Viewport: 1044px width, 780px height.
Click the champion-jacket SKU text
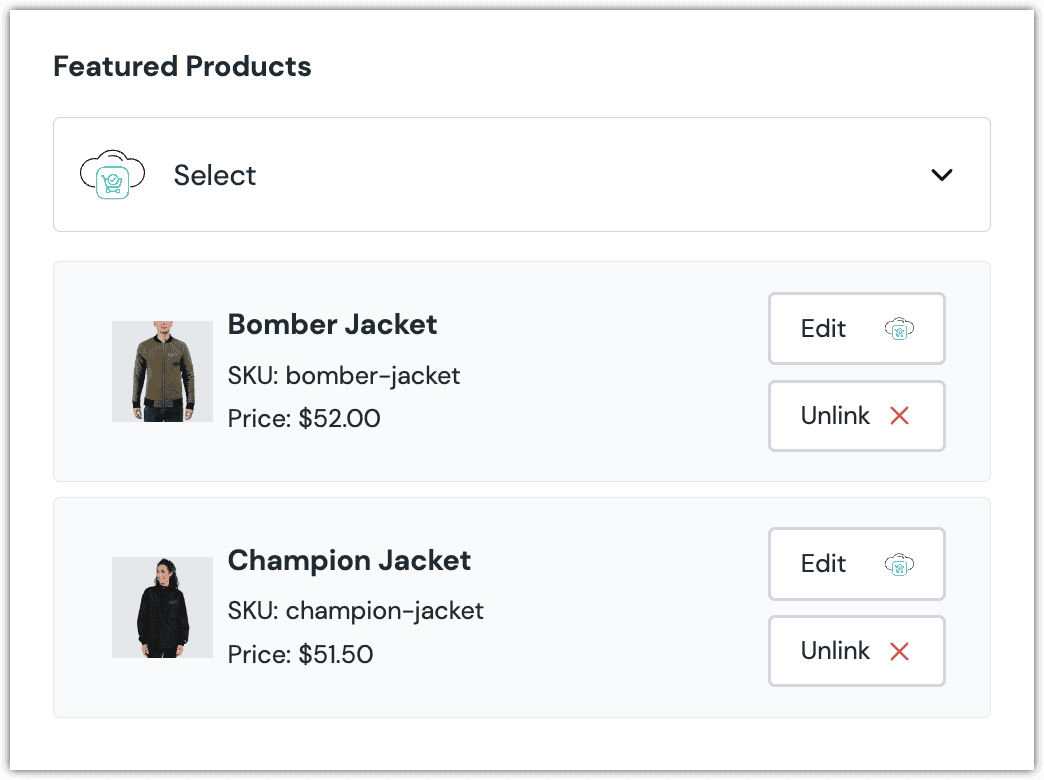tap(355, 610)
